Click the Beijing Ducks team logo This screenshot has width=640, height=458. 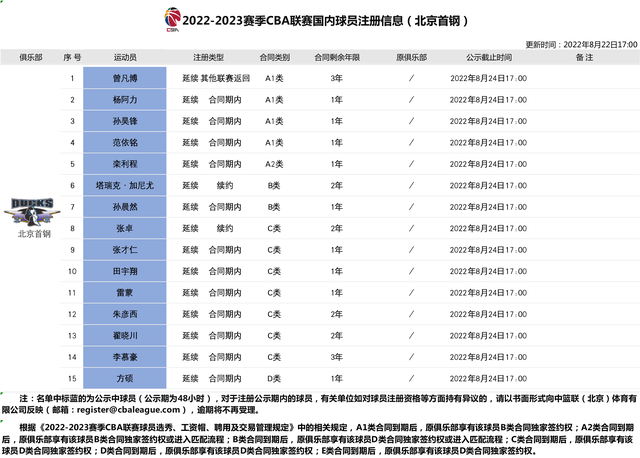click(x=32, y=211)
